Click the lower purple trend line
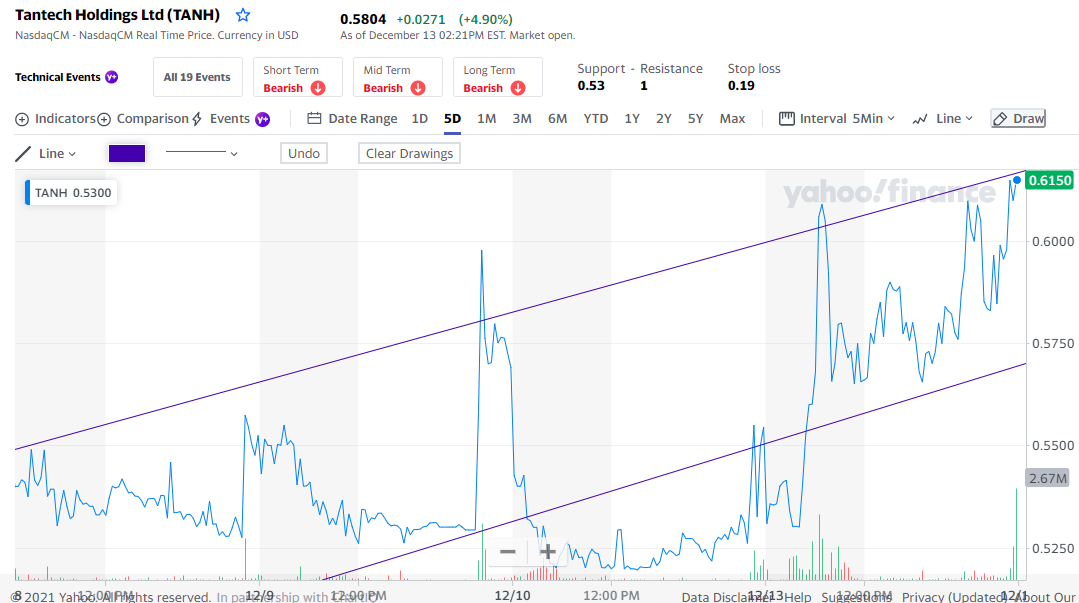The image size is (1079, 603). pyautogui.click(x=674, y=472)
